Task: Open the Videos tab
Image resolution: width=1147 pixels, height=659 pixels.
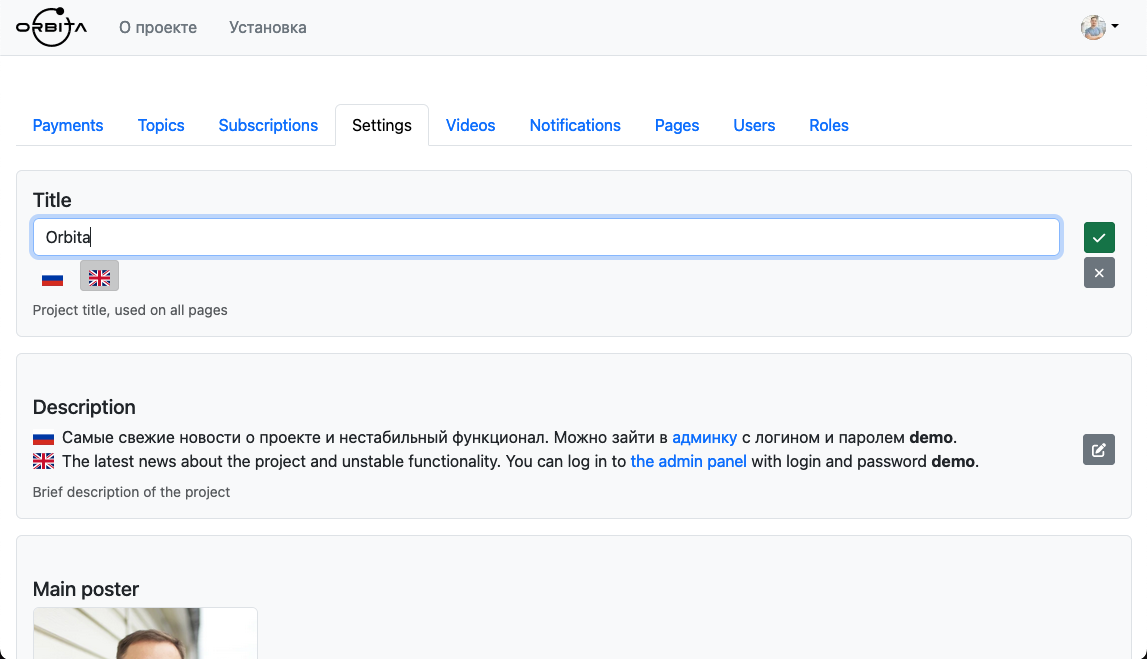Action: click(x=470, y=126)
